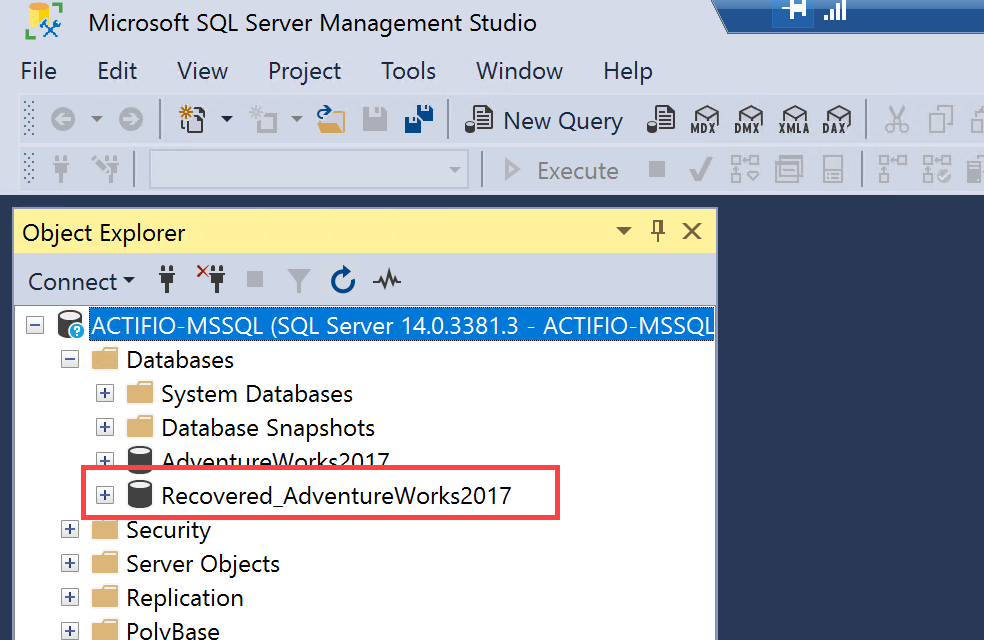Click the Save floppy disk icon
The height and width of the screenshot is (640, 984).
[375, 119]
